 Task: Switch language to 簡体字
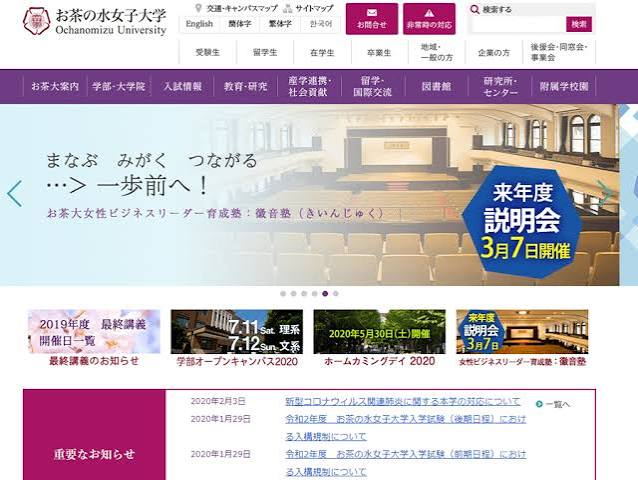tap(240, 24)
